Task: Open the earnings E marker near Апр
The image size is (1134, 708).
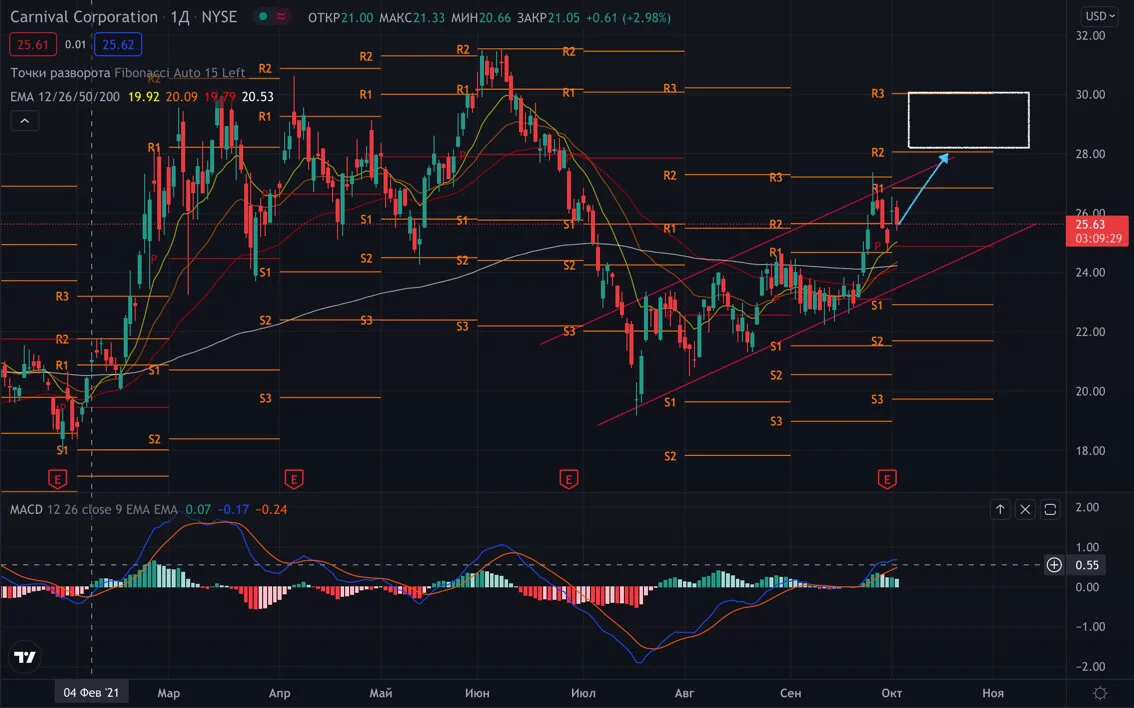Action: tap(294, 479)
